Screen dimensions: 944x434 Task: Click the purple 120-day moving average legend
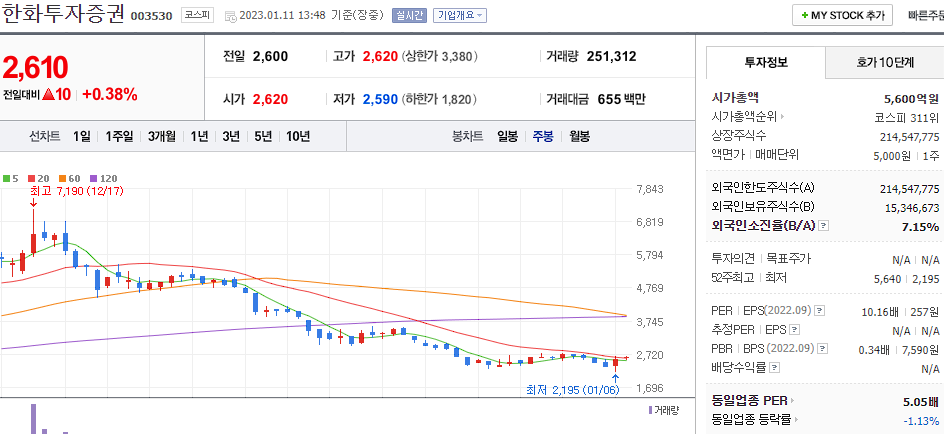point(104,178)
